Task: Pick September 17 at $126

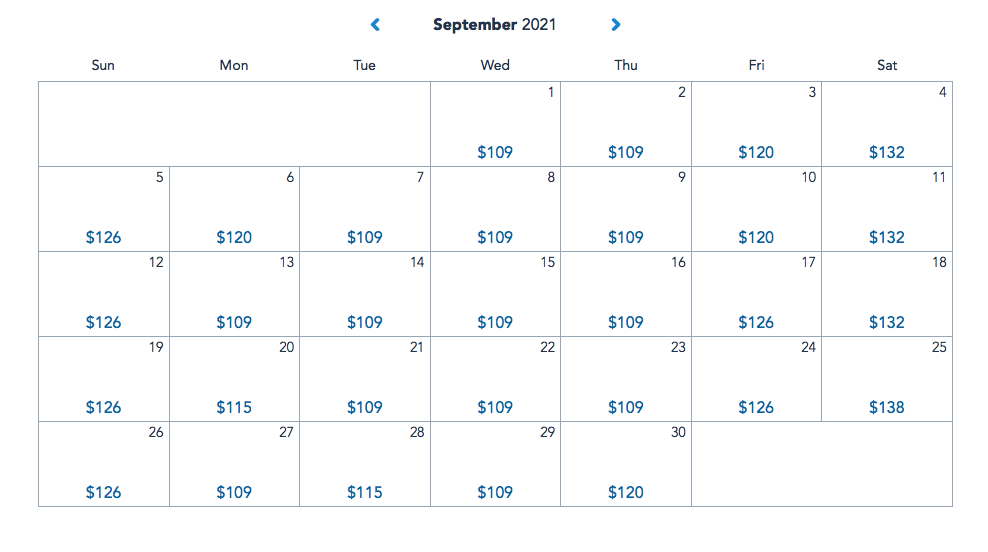Action: (x=756, y=295)
